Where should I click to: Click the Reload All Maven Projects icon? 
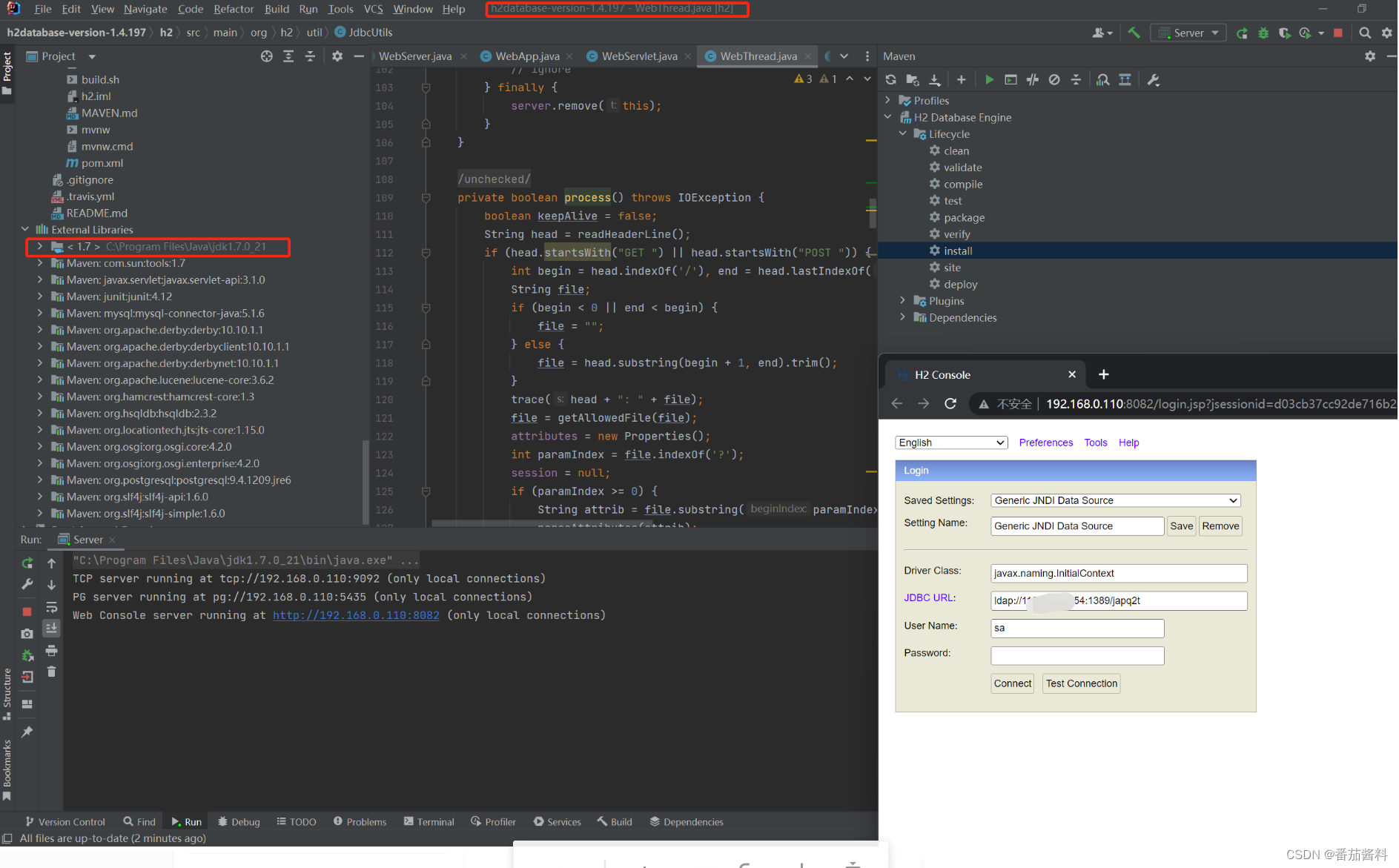890,80
